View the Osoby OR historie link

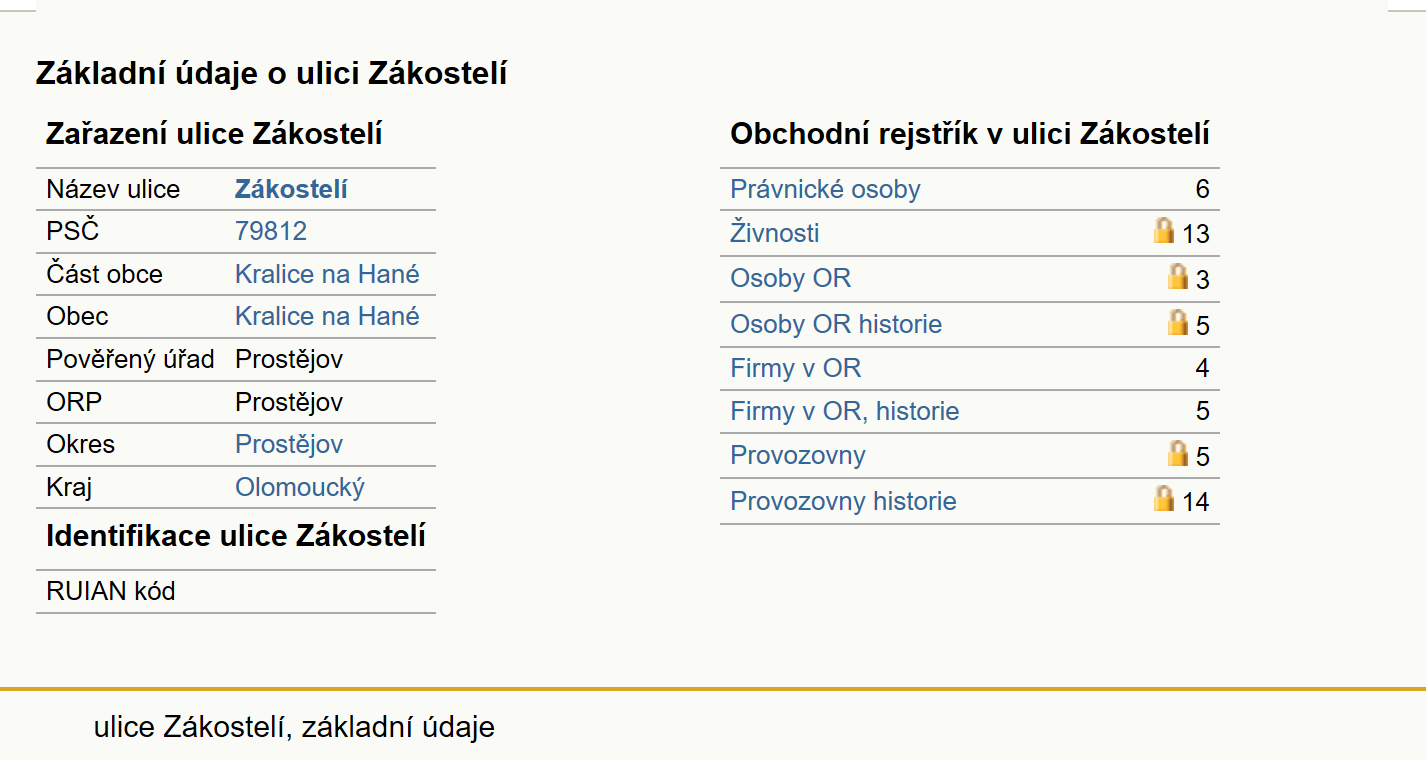click(836, 324)
